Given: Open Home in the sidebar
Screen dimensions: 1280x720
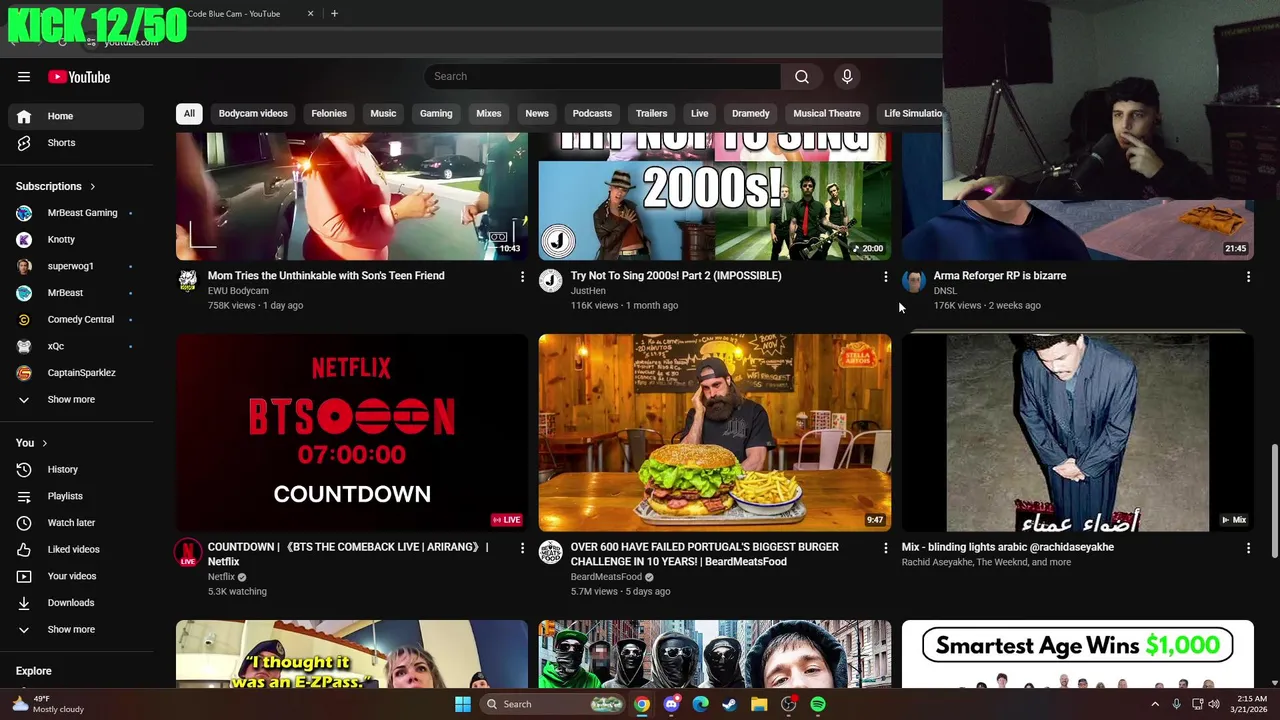Looking at the screenshot, I should [x=76, y=116].
